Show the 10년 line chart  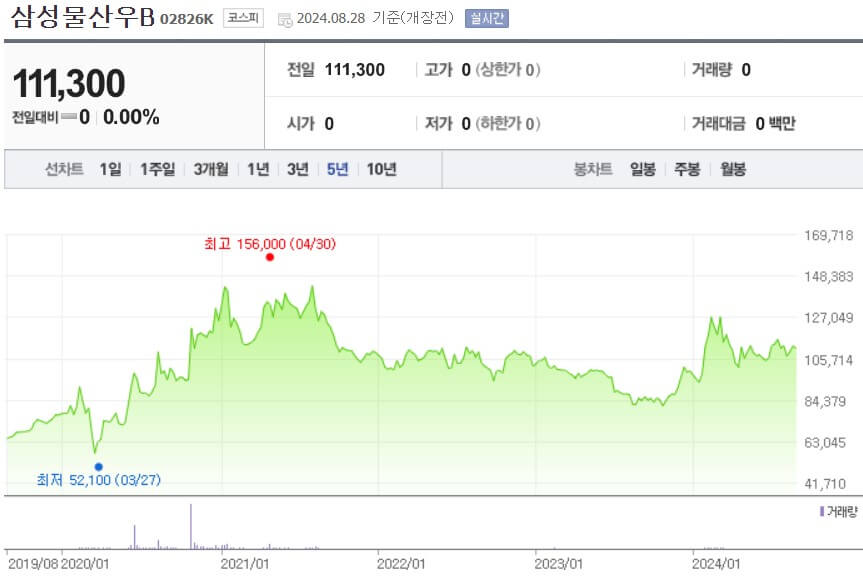[x=381, y=169]
